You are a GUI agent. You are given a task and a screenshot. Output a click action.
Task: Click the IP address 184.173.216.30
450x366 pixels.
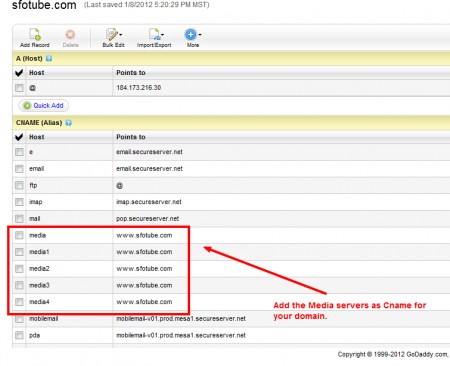(139, 88)
